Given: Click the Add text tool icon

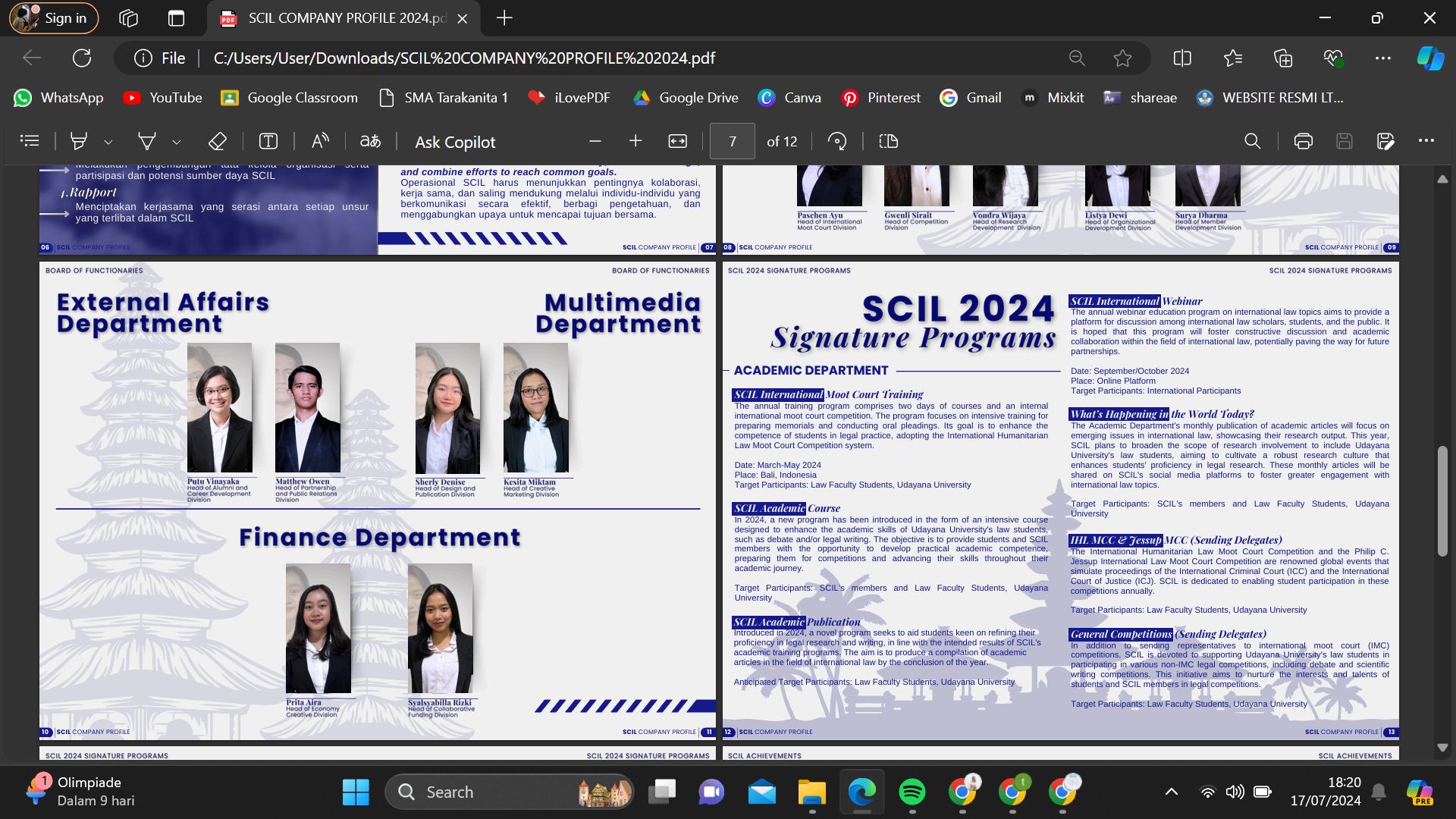Looking at the screenshot, I should pyautogui.click(x=268, y=141).
